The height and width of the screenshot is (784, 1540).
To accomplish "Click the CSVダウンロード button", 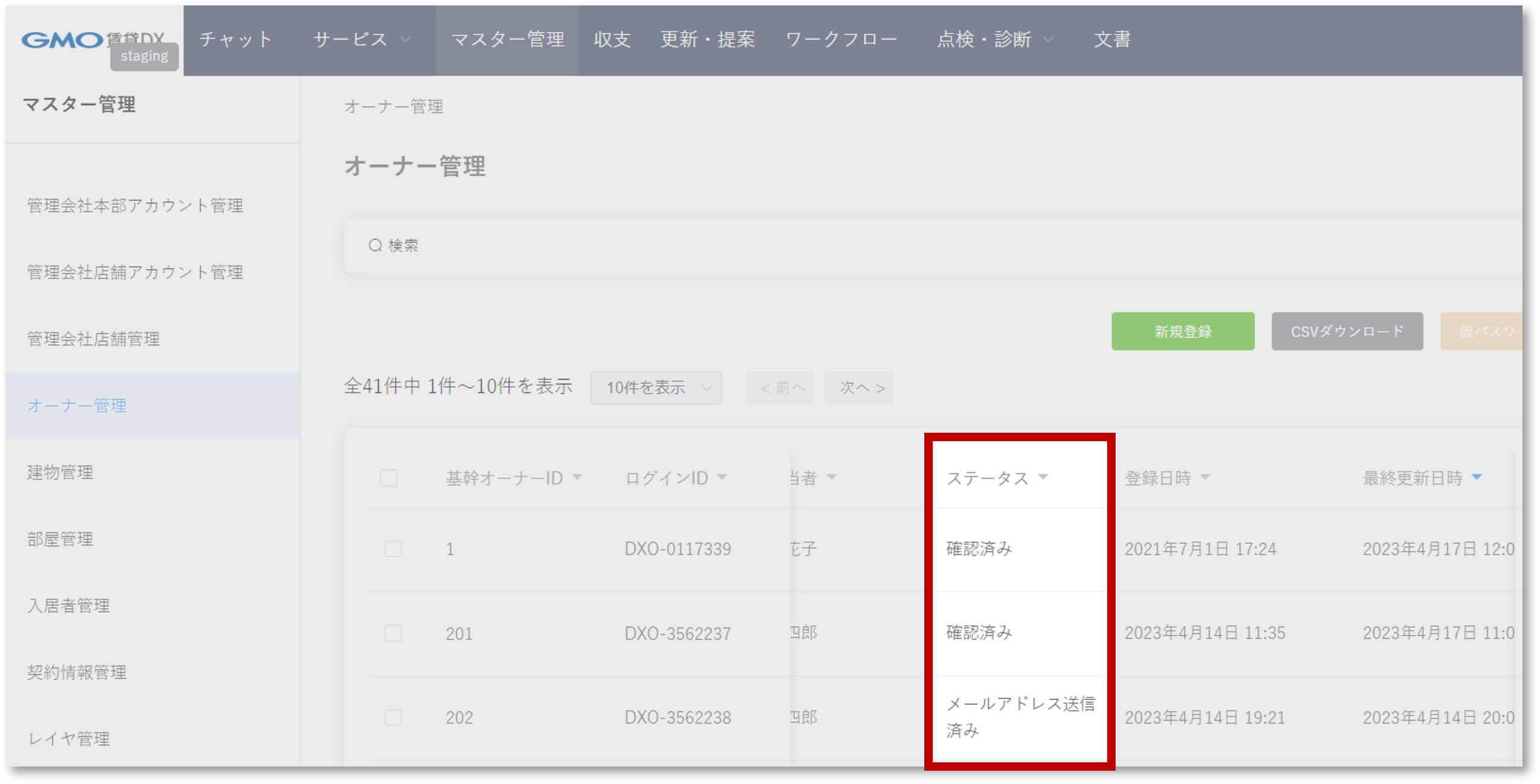I will [1347, 331].
